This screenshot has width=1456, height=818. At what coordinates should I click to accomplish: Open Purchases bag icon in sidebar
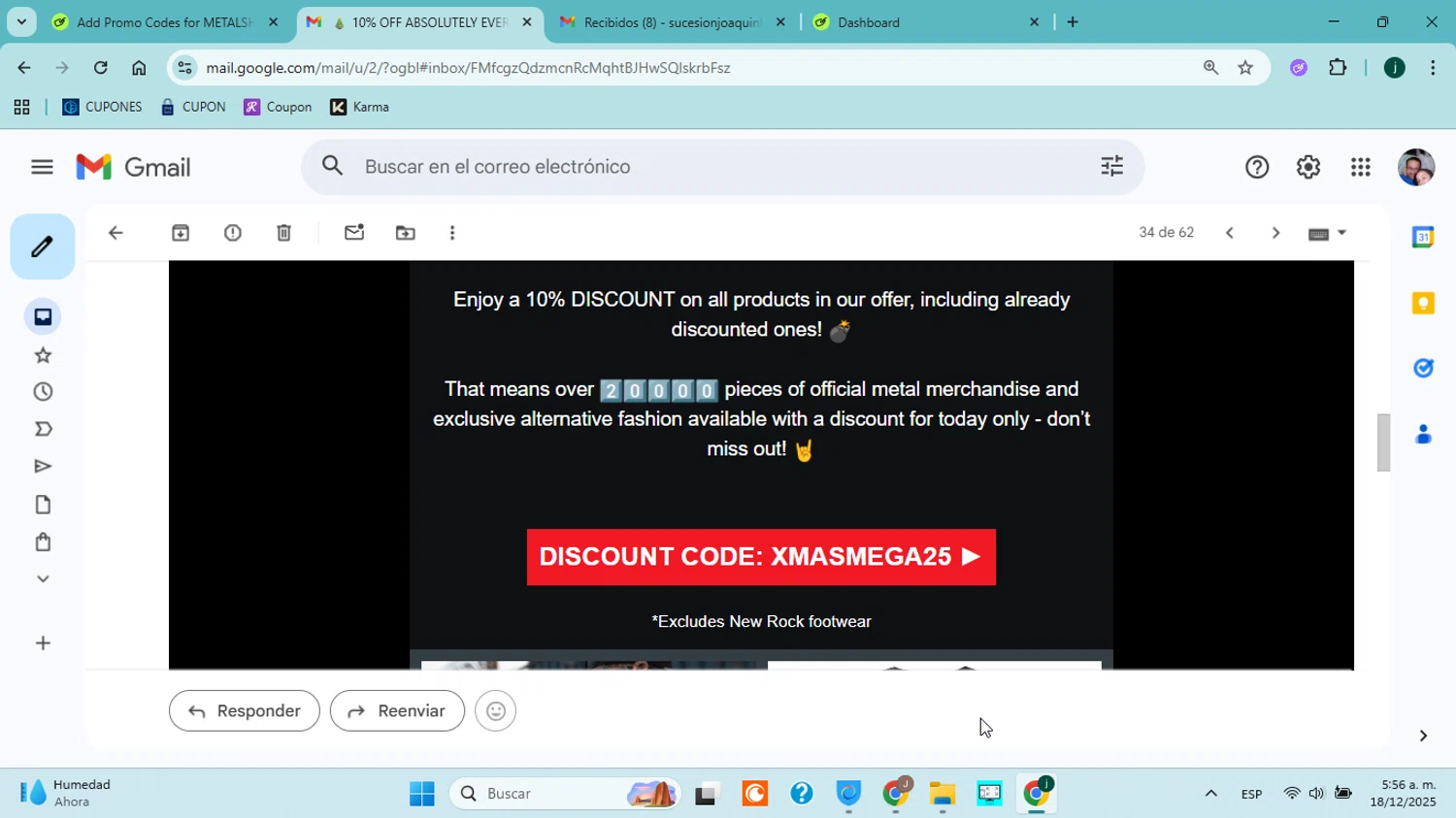[x=43, y=541]
